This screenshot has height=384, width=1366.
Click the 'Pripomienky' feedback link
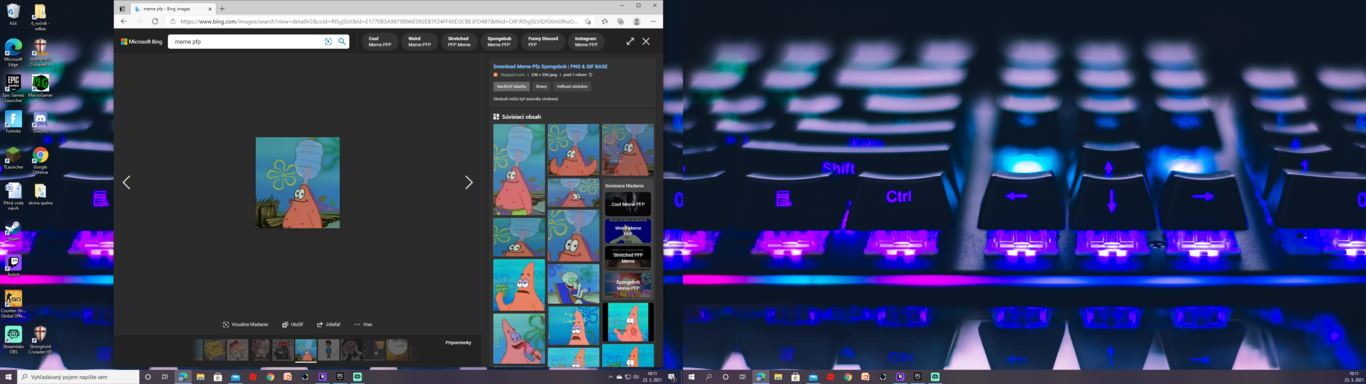[458, 342]
